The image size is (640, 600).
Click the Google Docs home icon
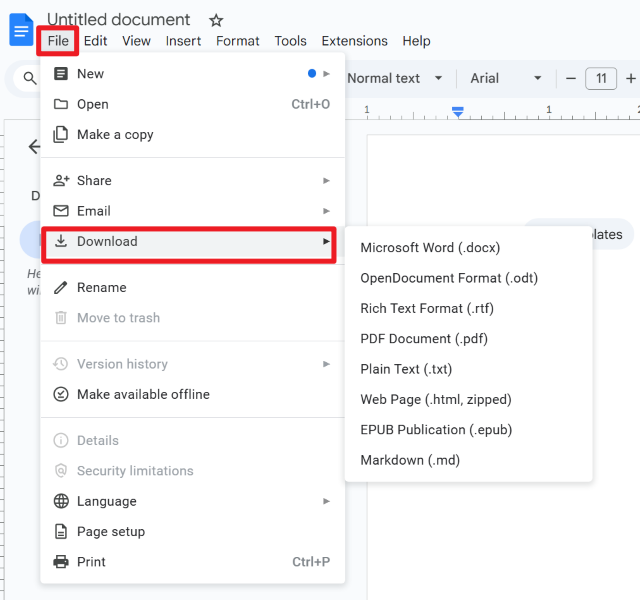coord(21,30)
